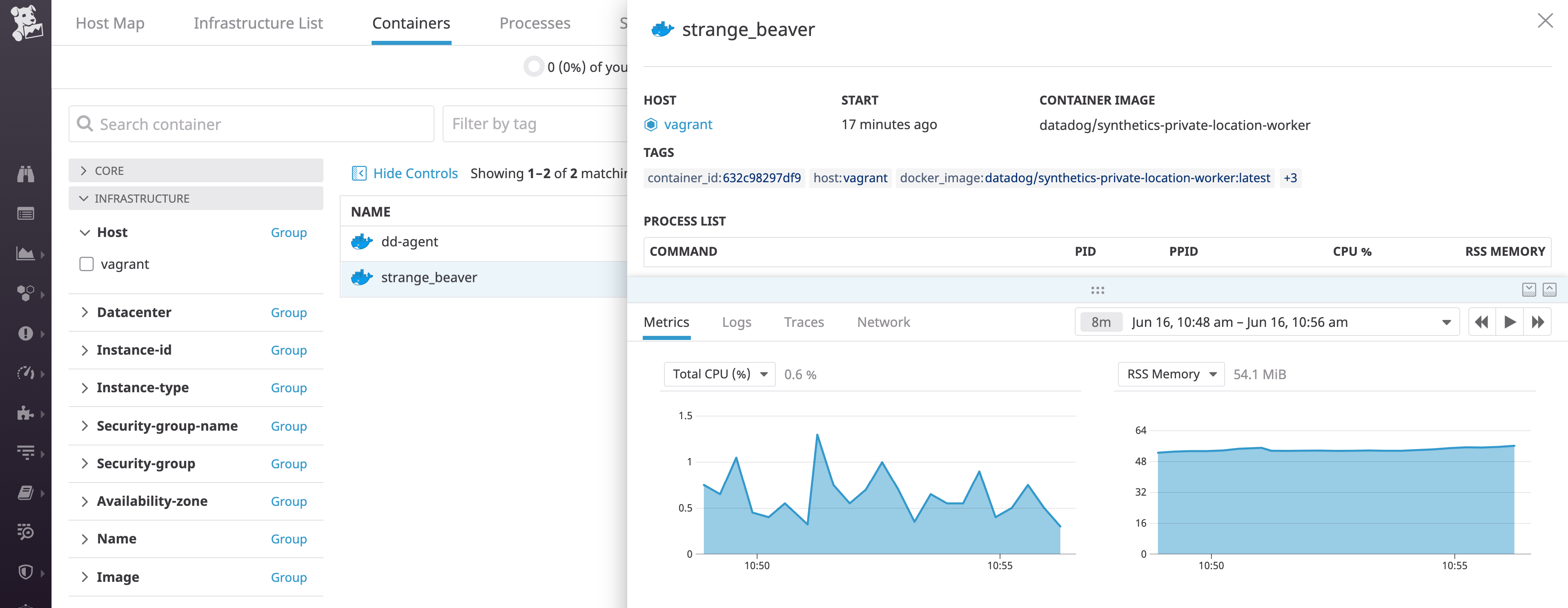This screenshot has height=608, width=1568.
Task: Collapse the Host filter section
Action: tap(85, 232)
